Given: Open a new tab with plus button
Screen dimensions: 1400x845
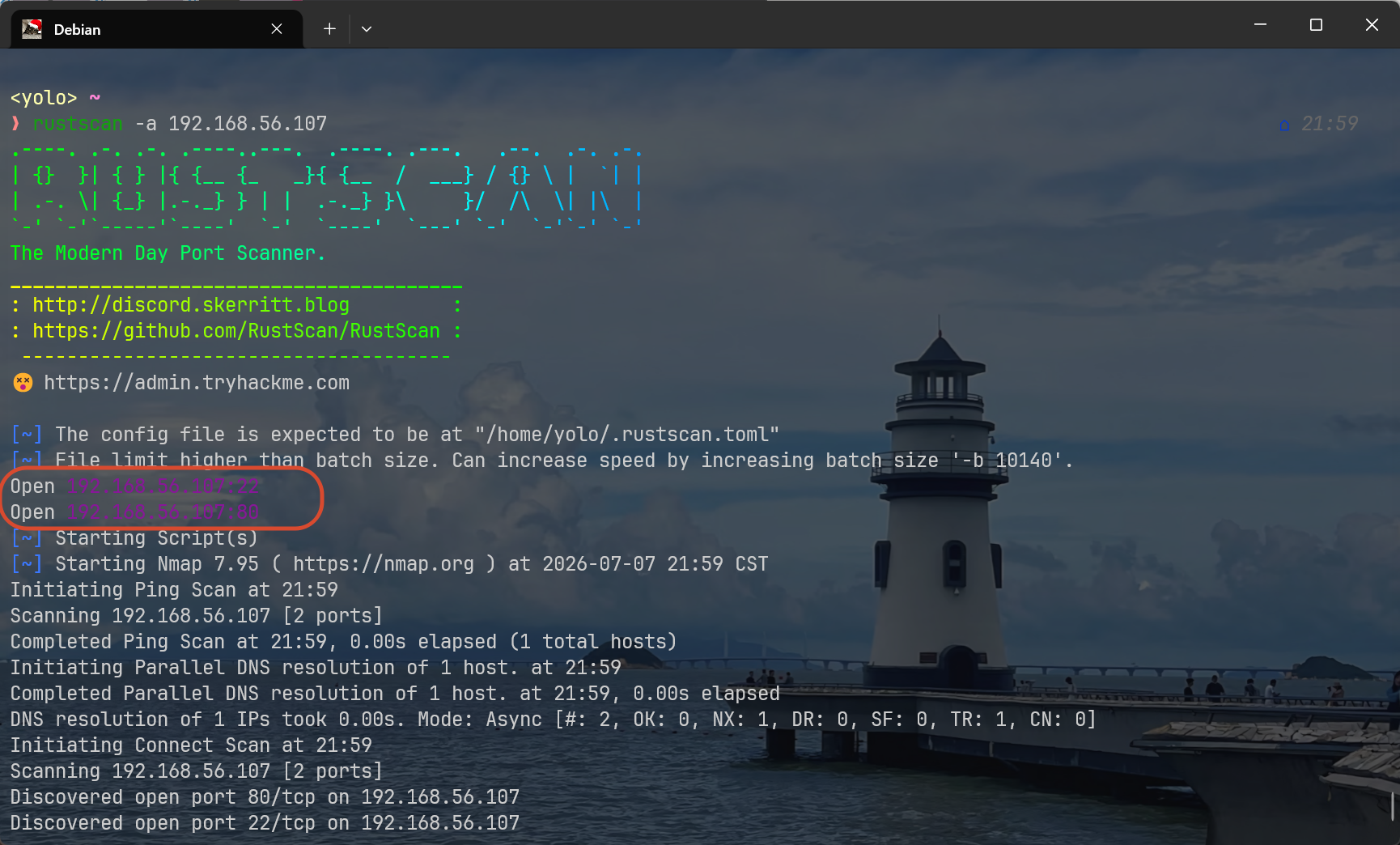Looking at the screenshot, I should (x=329, y=29).
